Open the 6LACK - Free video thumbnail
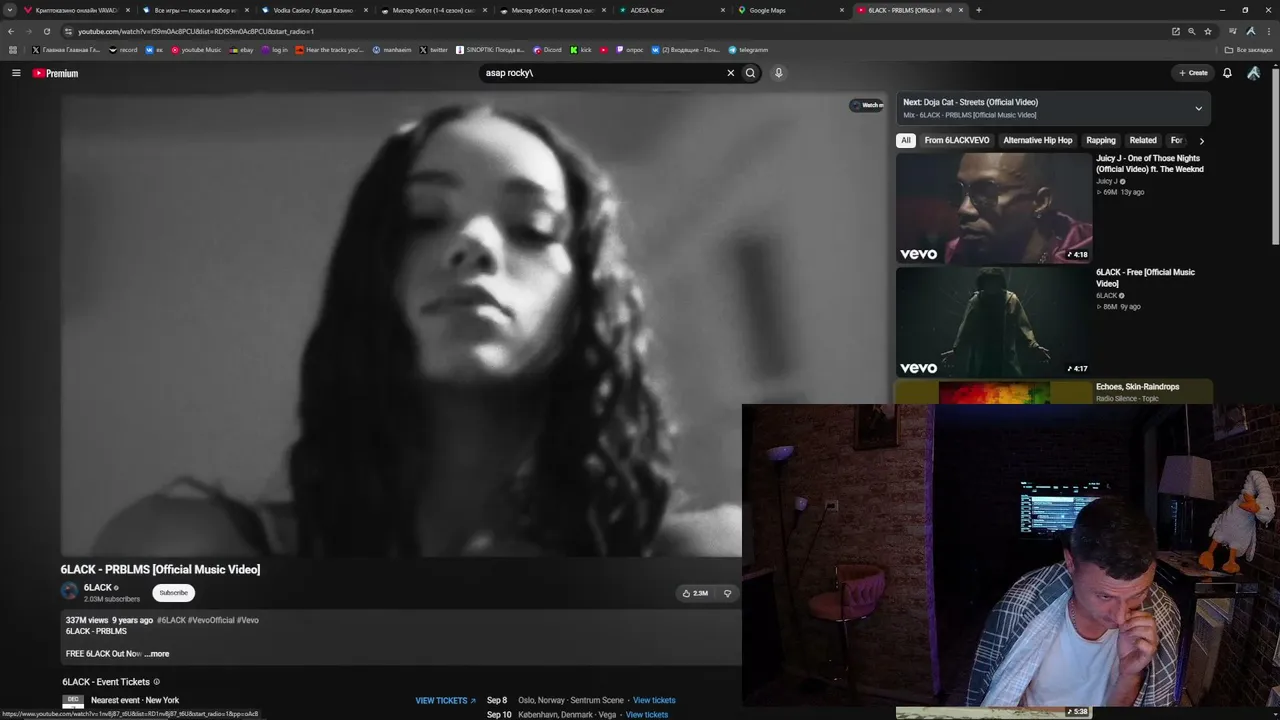The height and width of the screenshot is (720, 1280). tap(994, 322)
